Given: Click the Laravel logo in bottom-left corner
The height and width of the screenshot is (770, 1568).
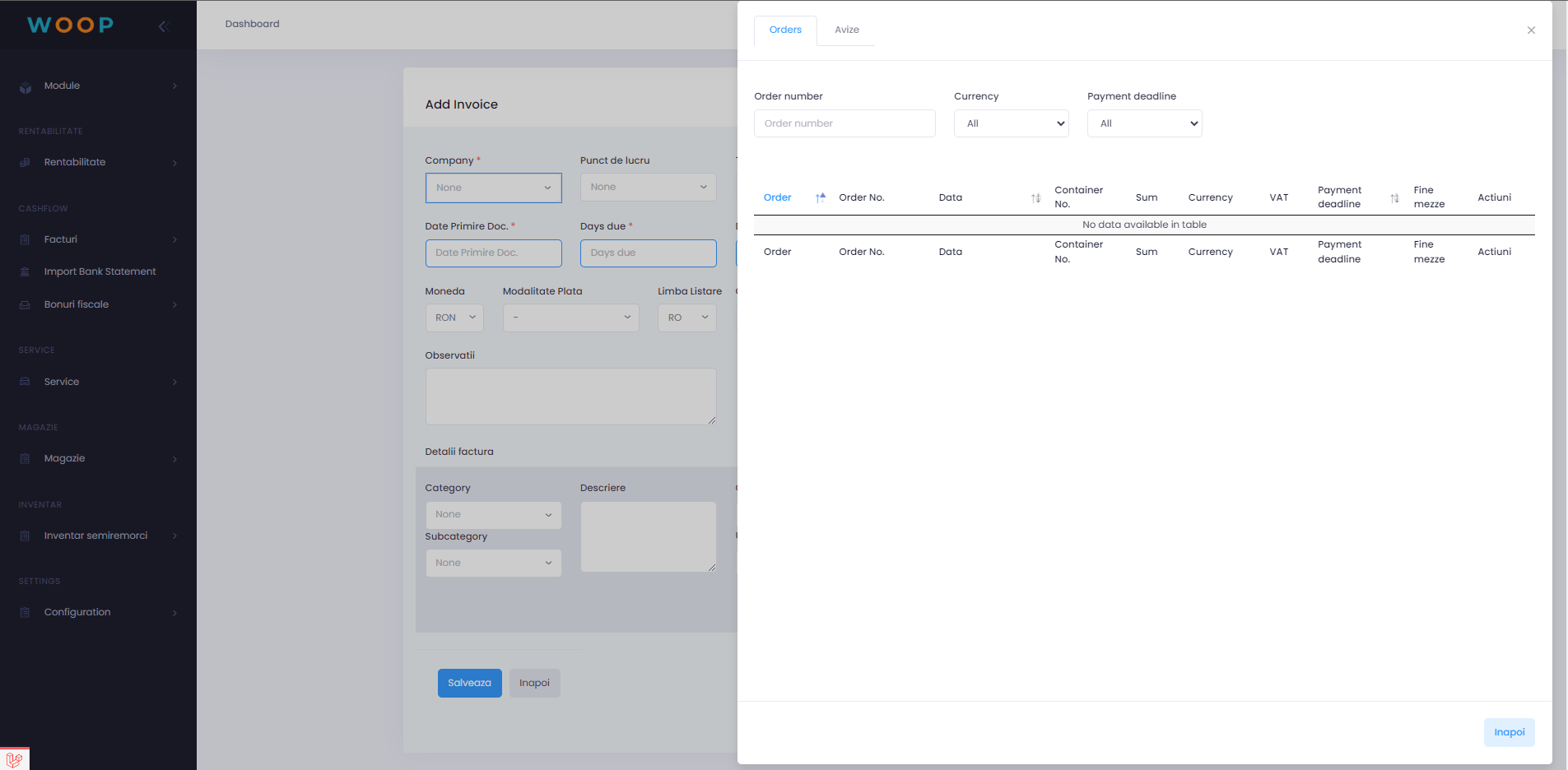Looking at the screenshot, I should (x=13, y=758).
